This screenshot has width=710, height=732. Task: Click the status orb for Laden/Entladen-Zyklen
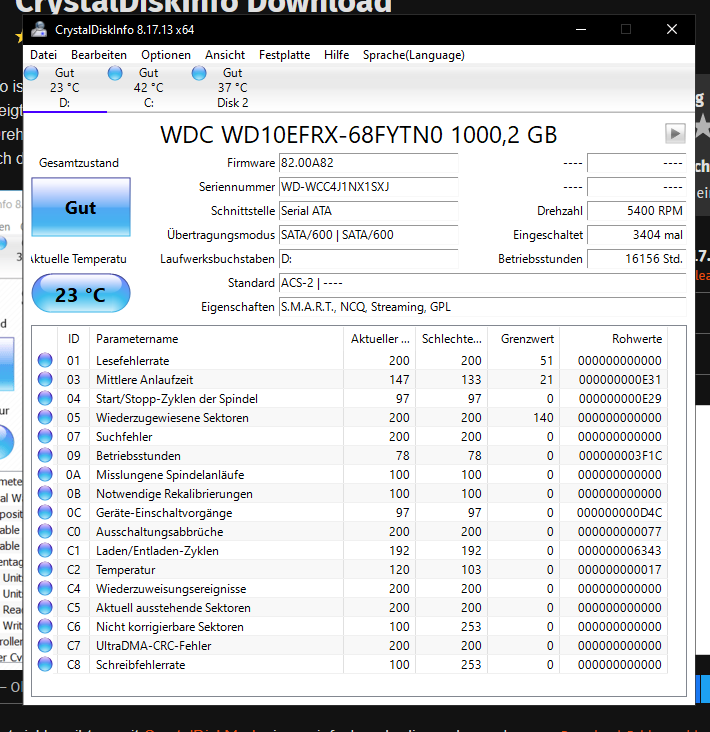(45, 551)
